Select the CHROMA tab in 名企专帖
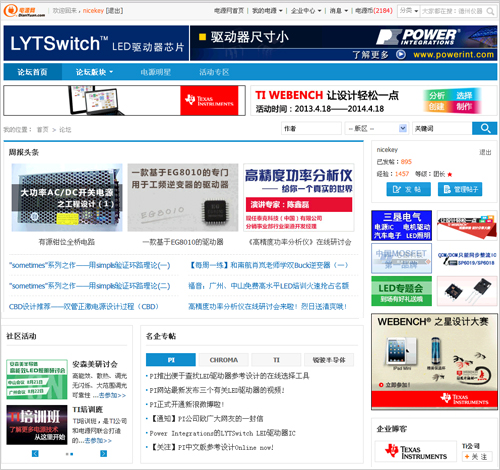This screenshot has height=470, width=500. (224, 360)
